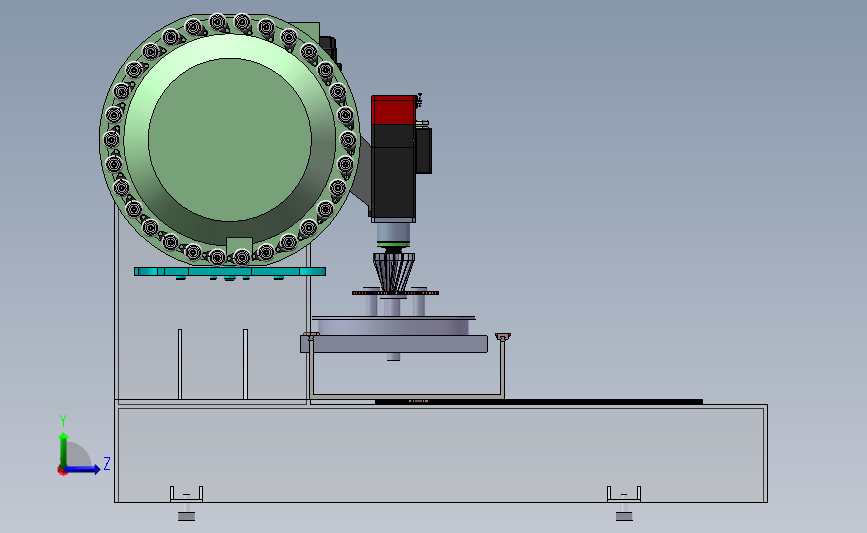867x533 pixels.
Task: Select the teal mounting plate under the magazine
Action: tap(229, 271)
